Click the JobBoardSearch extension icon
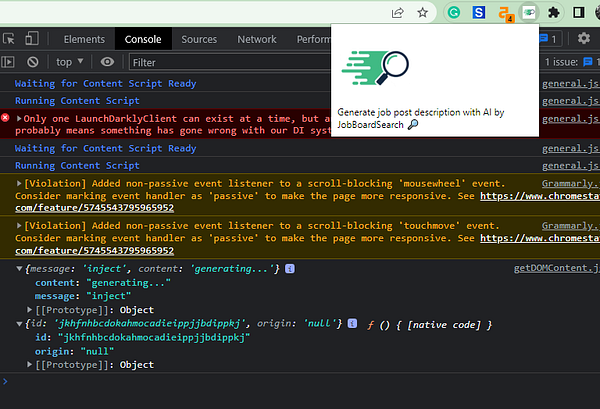This screenshot has height=409, width=600. click(529, 12)
